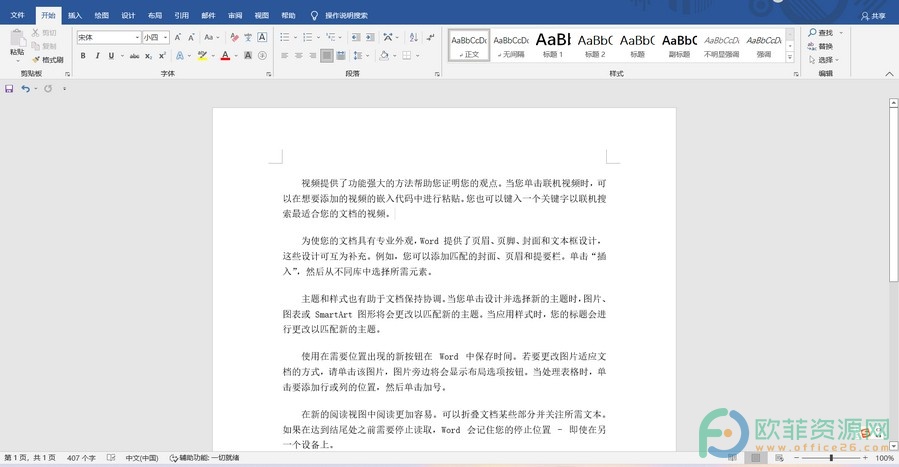Screen dimensions: 899x467
Task: Apply bullet list formatting
Action: (285, 37)
